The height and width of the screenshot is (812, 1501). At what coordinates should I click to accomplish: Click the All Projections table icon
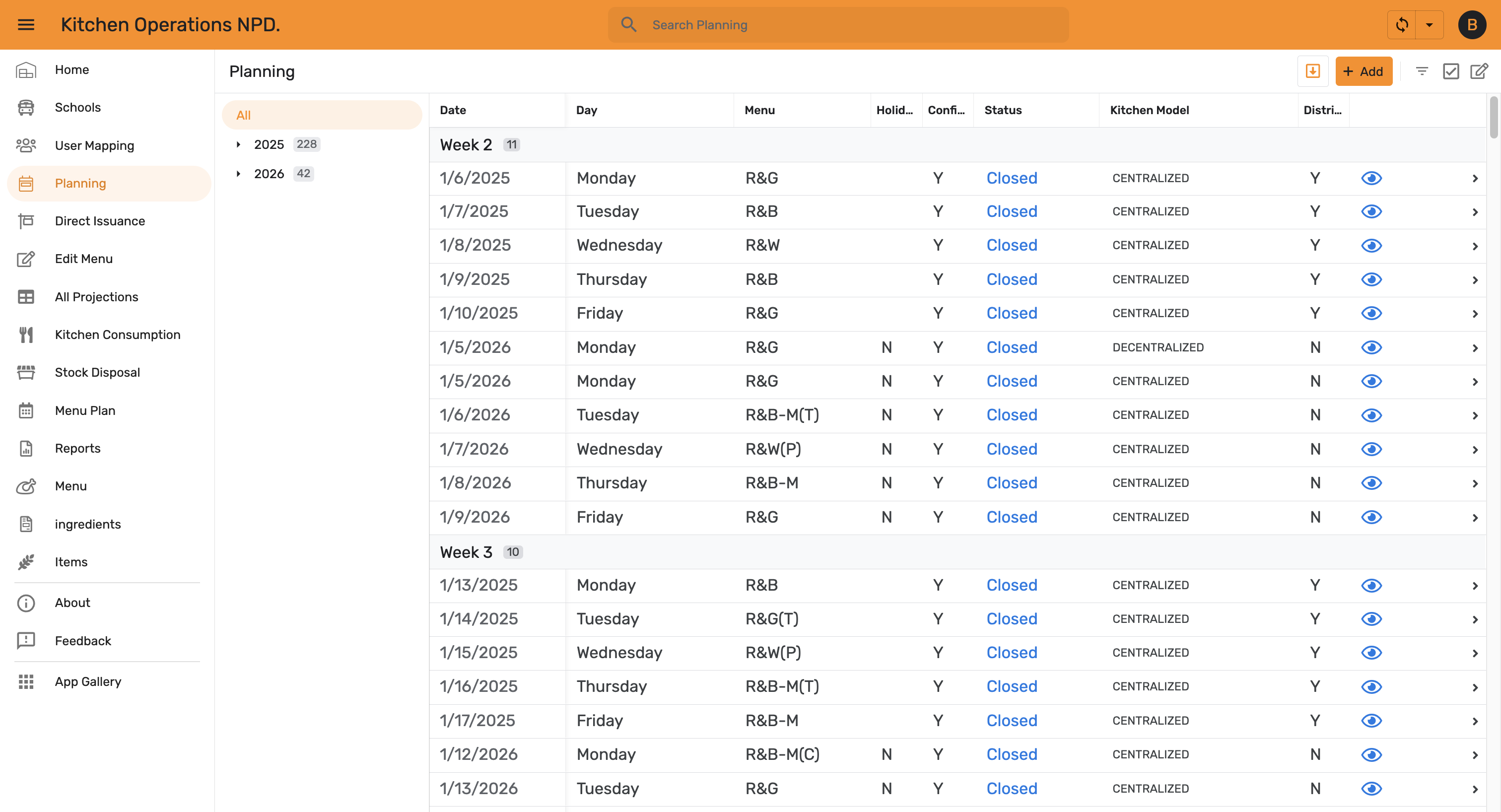pyautogui.click(x=26, y=297)
